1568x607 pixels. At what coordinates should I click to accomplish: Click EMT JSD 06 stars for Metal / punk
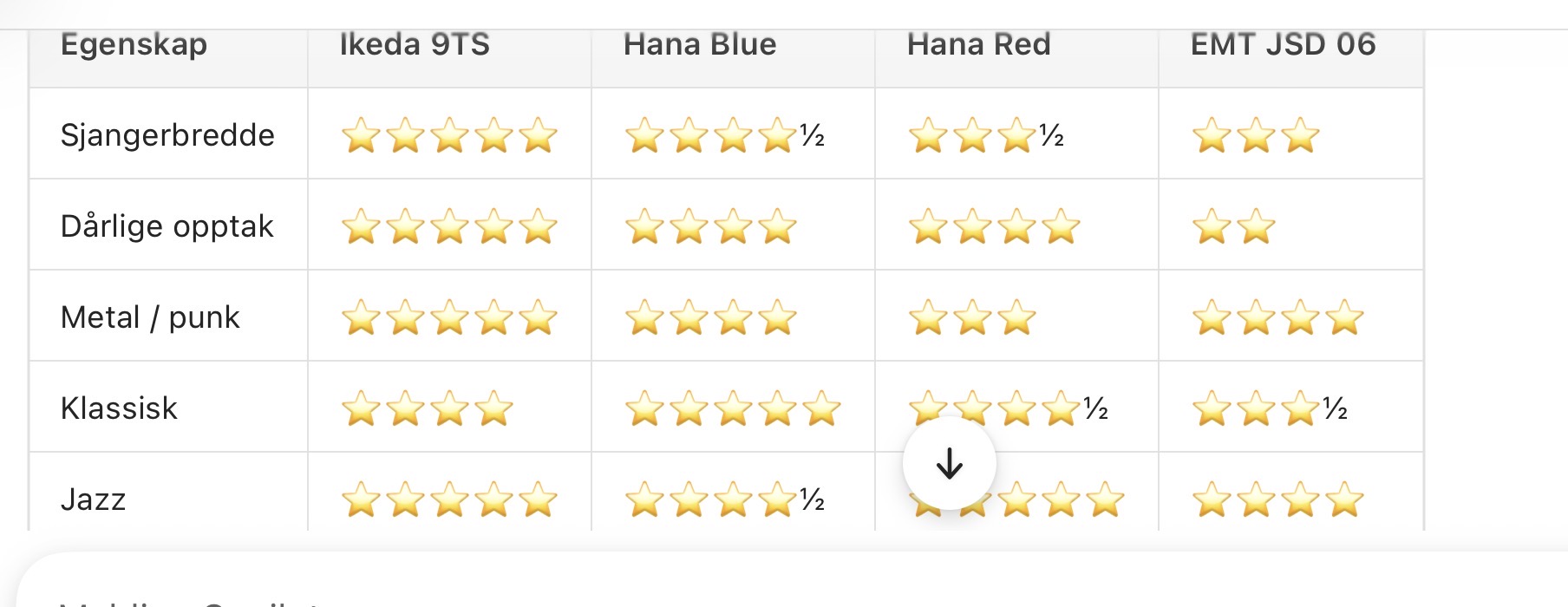(1277, 318)
